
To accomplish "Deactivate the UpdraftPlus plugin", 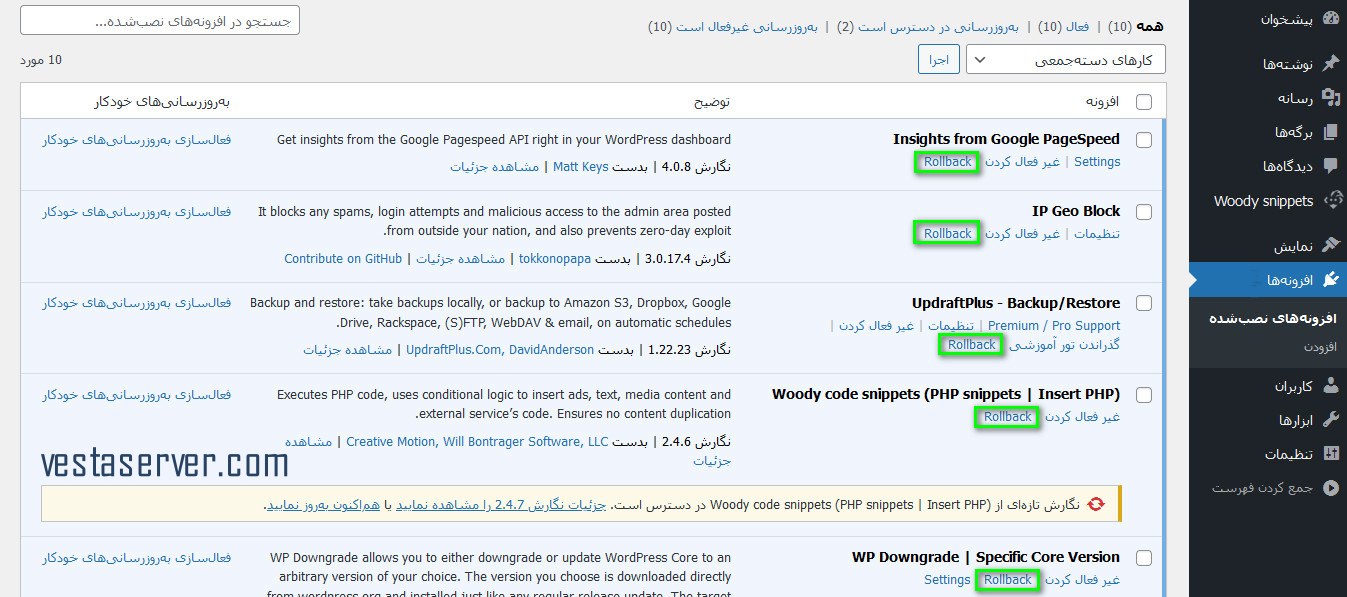I will point(876,326).
